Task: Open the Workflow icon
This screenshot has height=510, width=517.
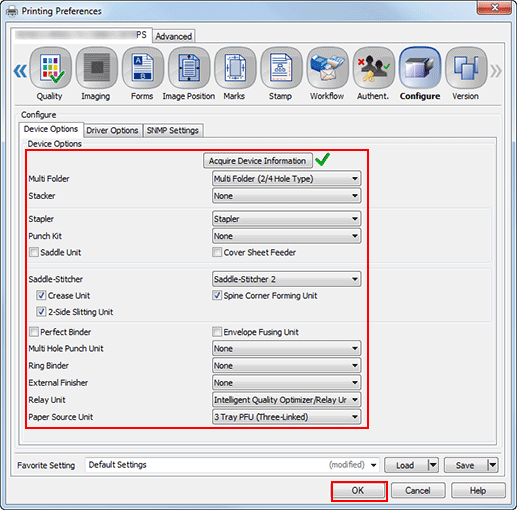Action: (328, 68)
